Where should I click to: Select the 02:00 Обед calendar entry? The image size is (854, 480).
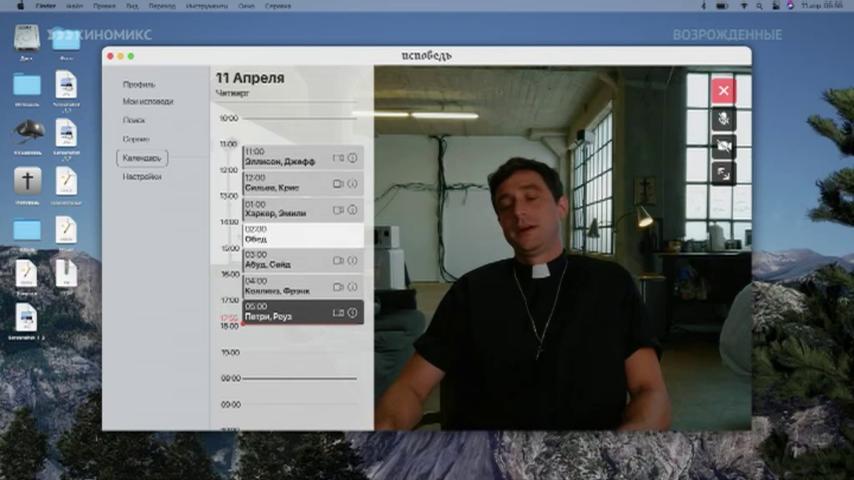click(x=303, y=235)
